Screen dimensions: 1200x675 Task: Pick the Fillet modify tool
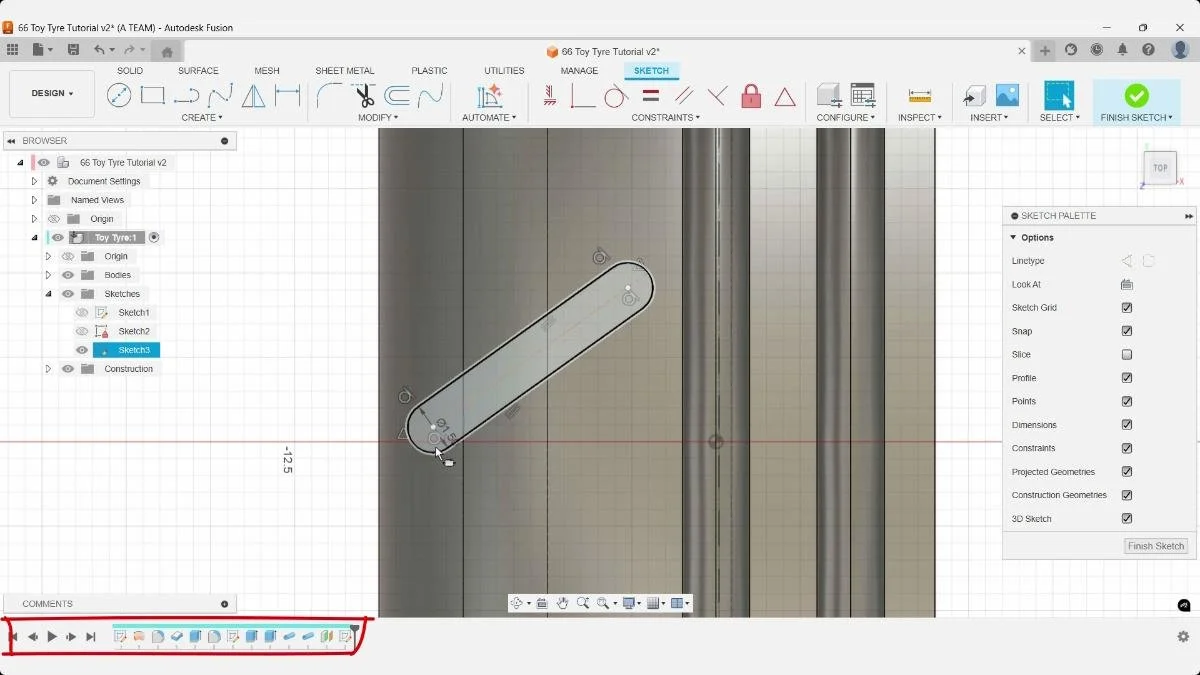pos(328,96)
